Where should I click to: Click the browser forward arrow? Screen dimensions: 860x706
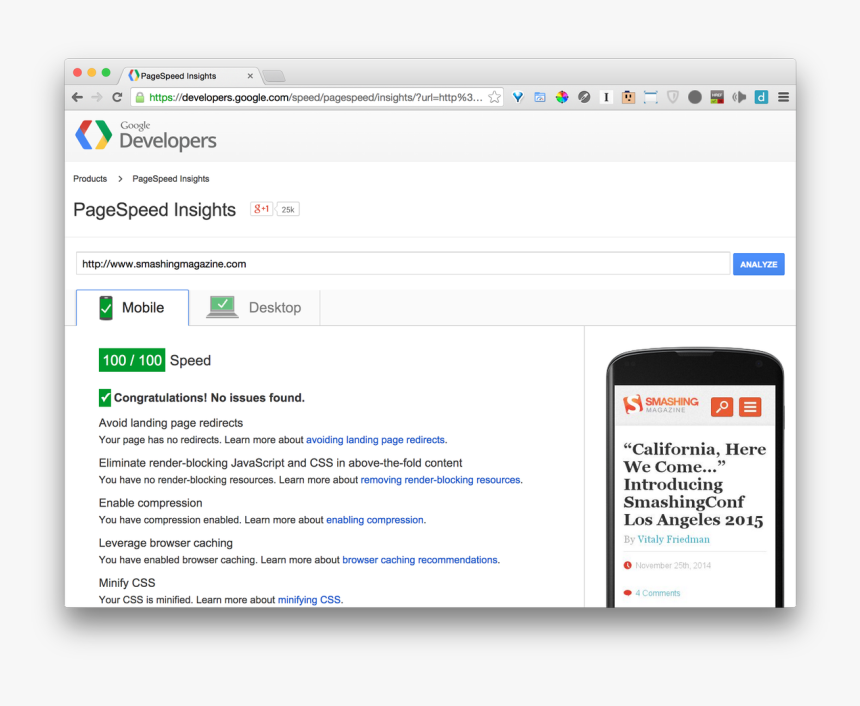[97, 97]
